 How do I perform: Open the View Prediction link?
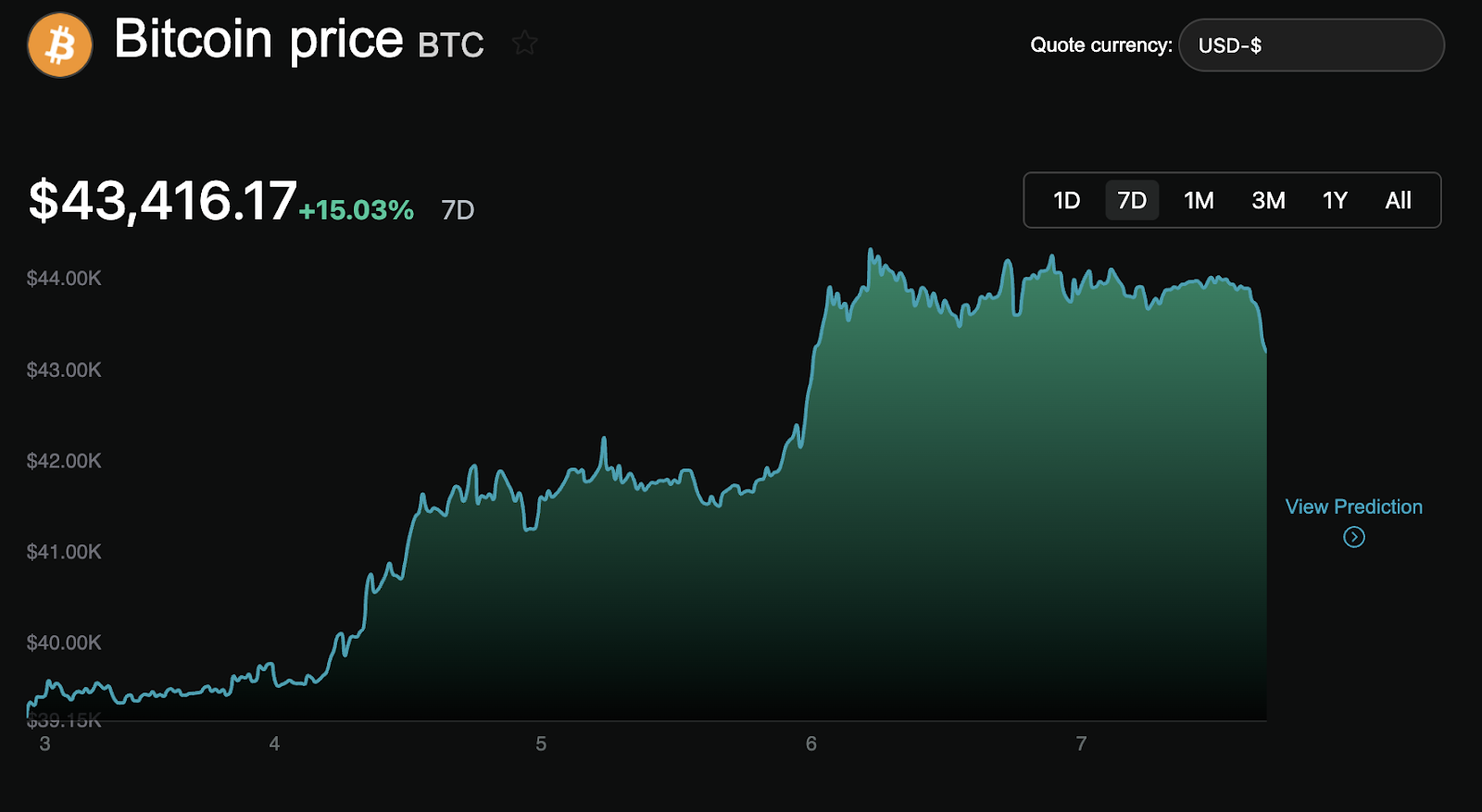[x=1354, y=506]
